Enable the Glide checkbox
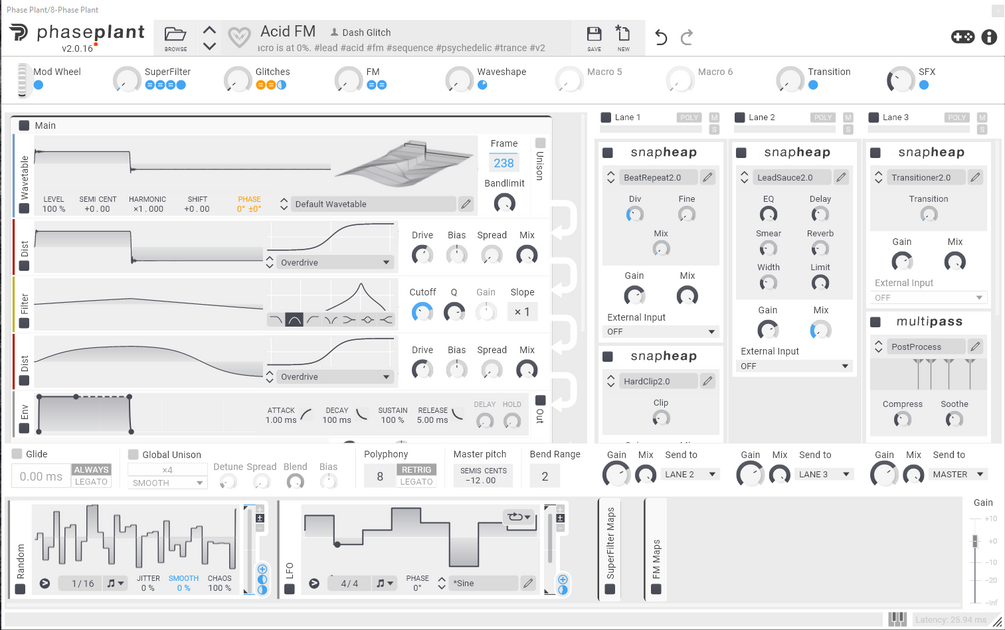The image size is (1005, 630). [x=17, y=454]
